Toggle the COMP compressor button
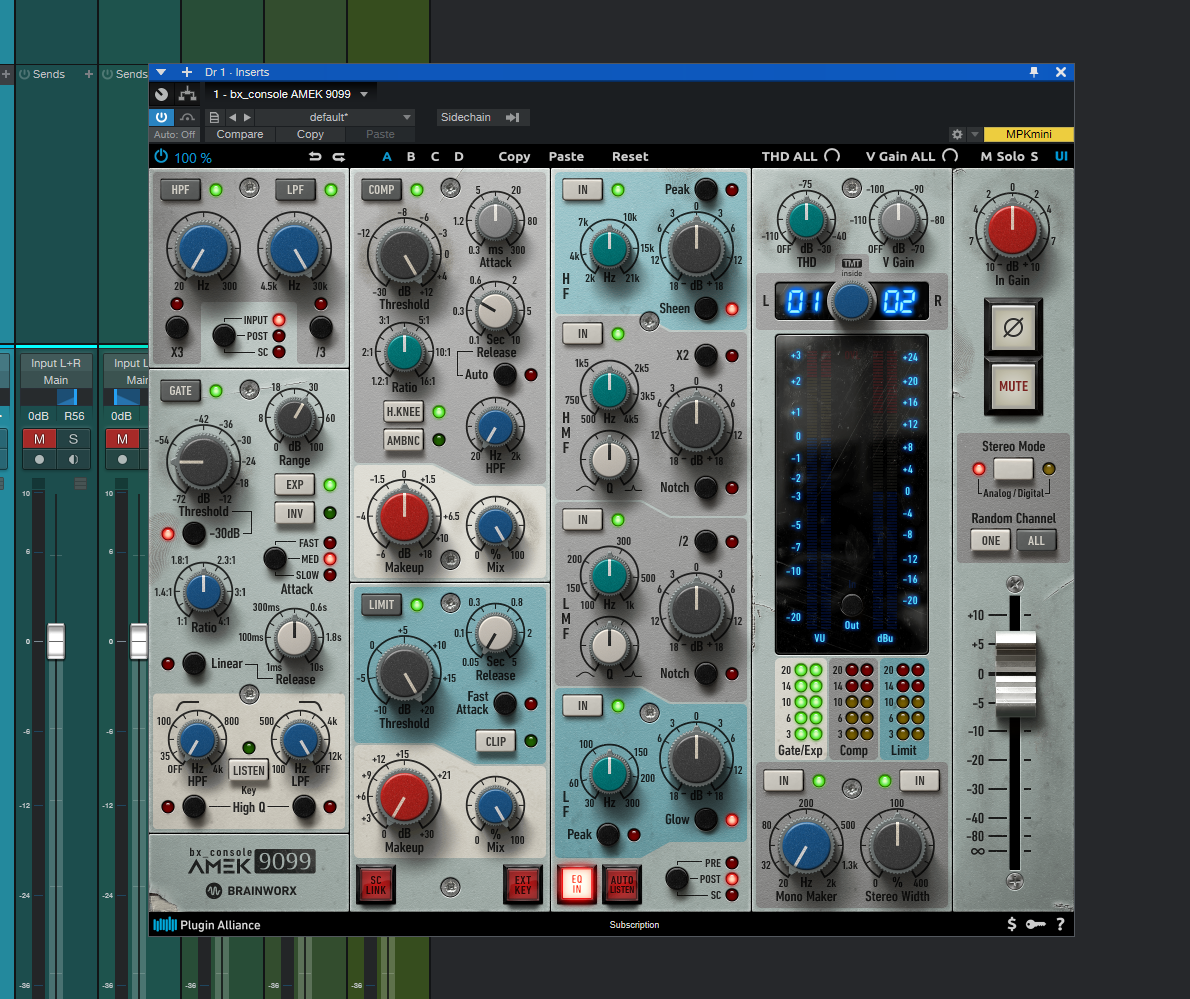 (x=381, y=190)
